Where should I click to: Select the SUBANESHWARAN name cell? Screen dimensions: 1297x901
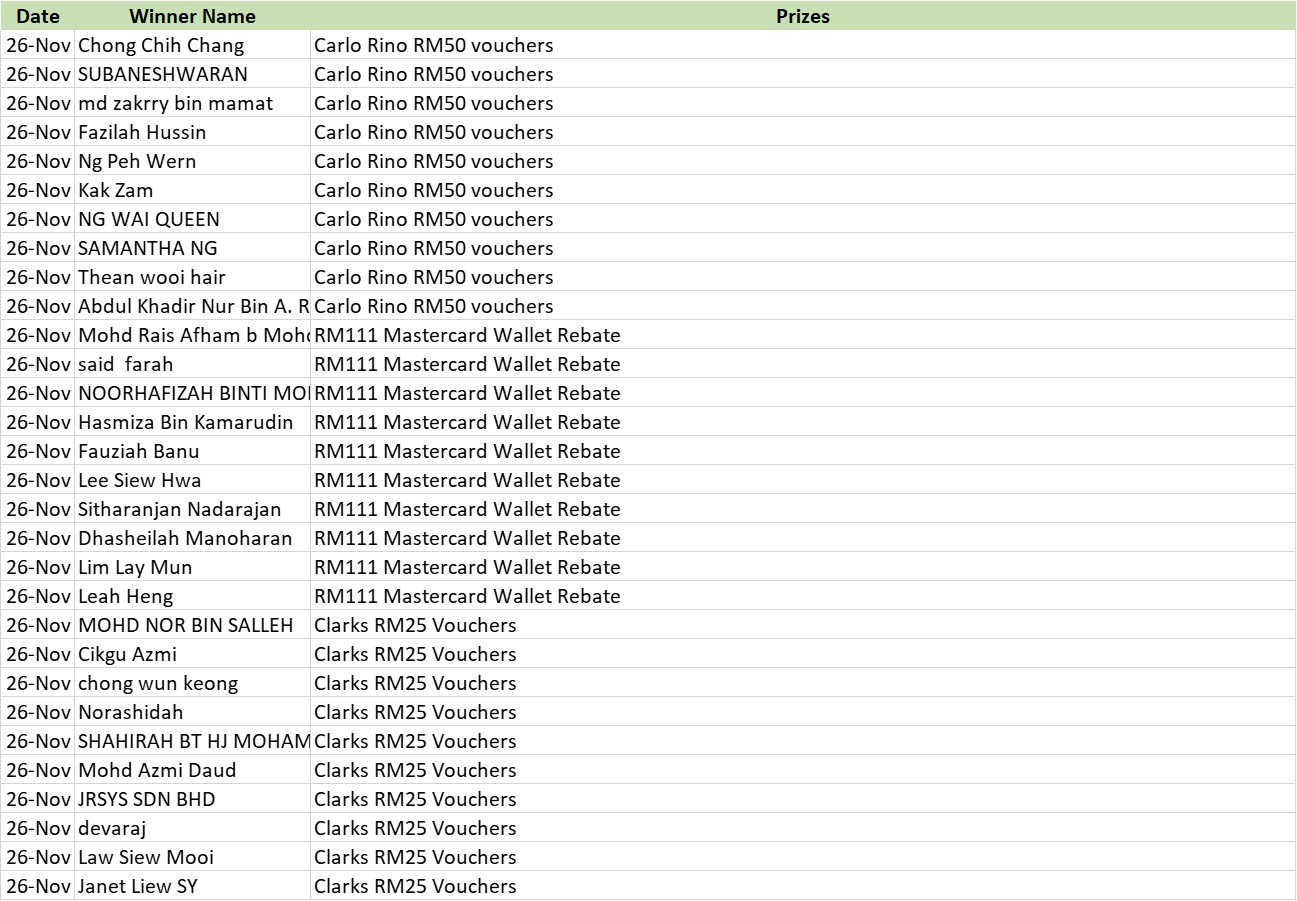click(x=163, y=75)
